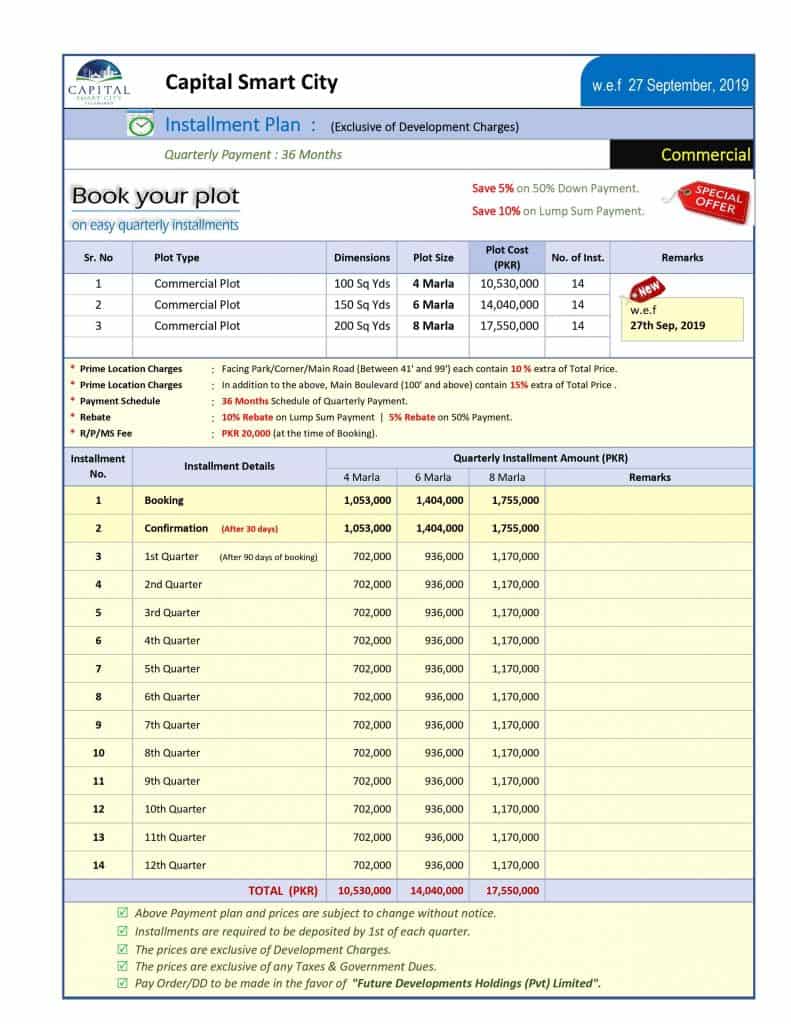Click 'PKR 20,000' fee amount
This screenshot has height=1024, width=791.
246,433
